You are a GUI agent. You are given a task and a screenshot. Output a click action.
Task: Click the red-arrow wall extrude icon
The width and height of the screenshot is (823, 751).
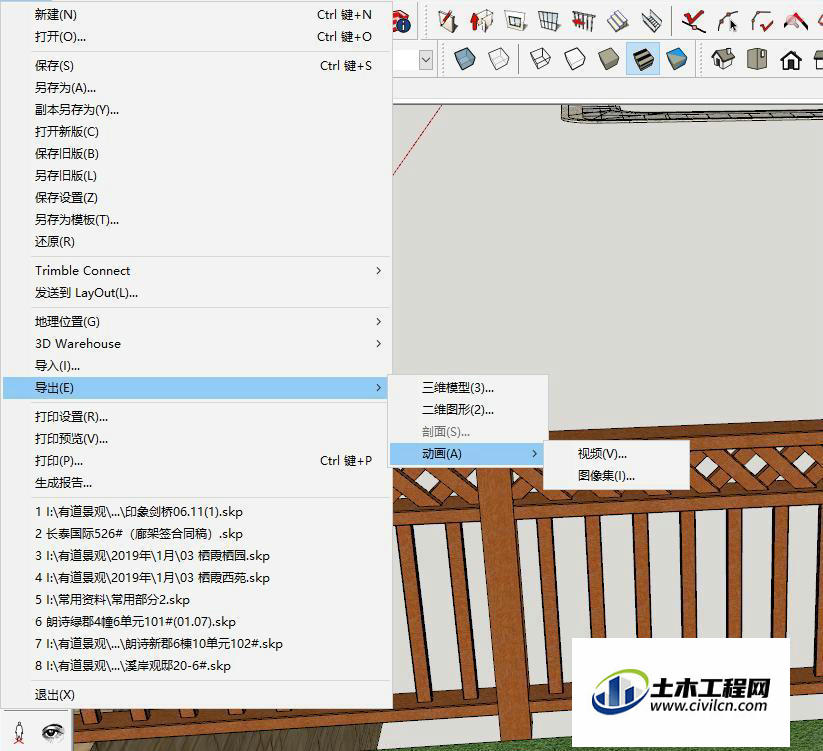481,21
